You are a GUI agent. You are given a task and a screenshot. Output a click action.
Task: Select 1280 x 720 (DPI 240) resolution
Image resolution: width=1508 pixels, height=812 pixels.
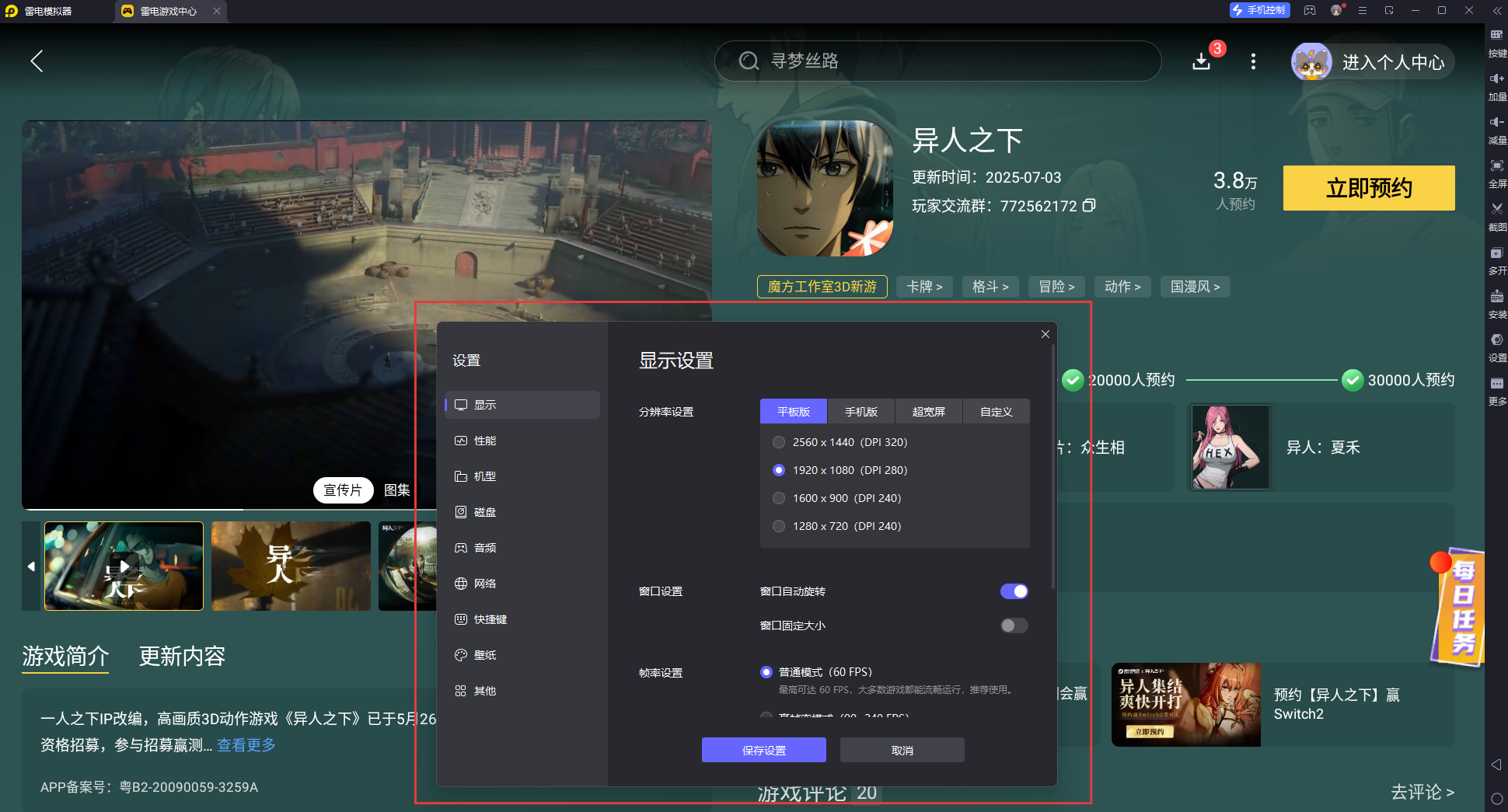point(779,526)
